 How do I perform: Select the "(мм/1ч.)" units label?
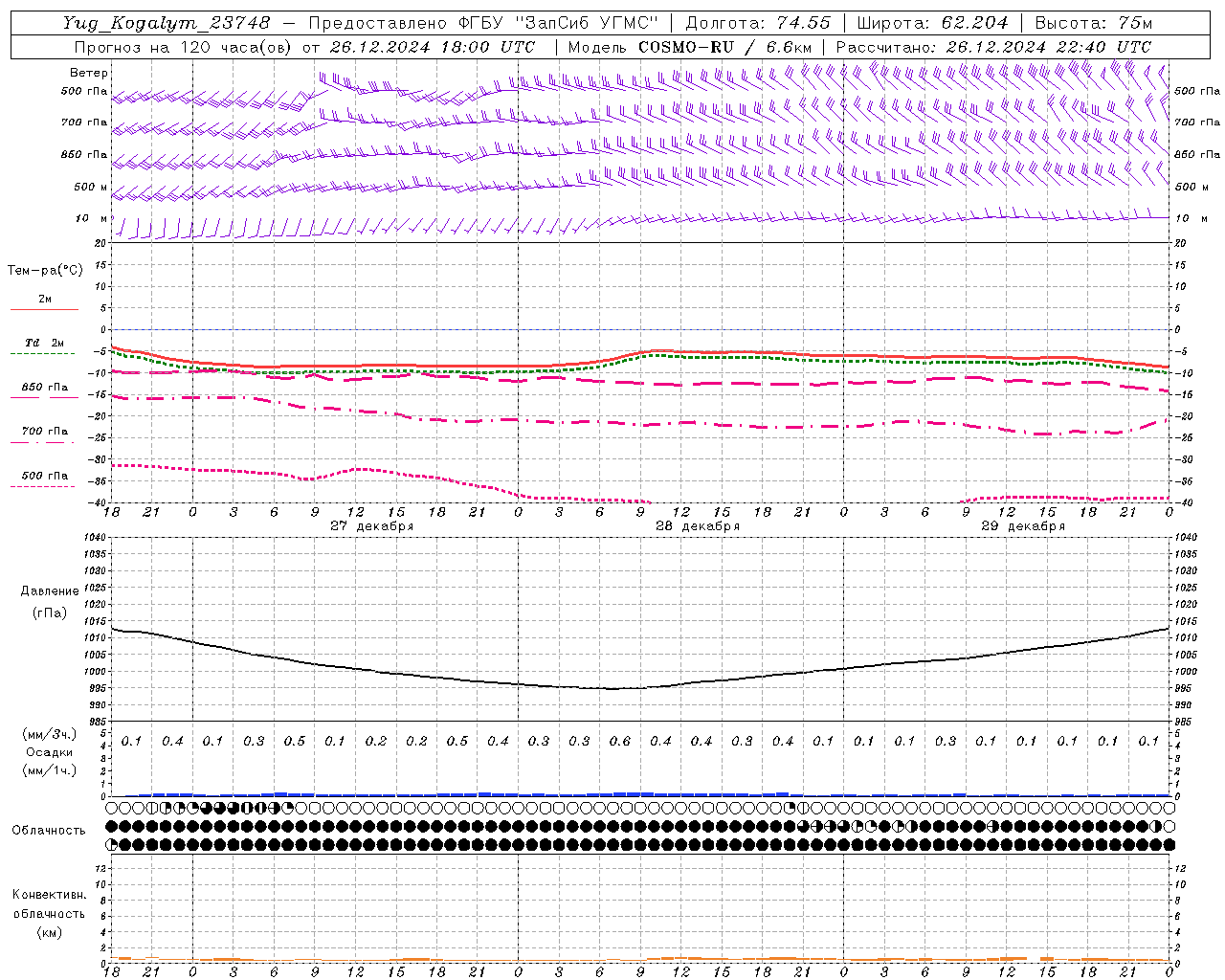tap(50, 770)
